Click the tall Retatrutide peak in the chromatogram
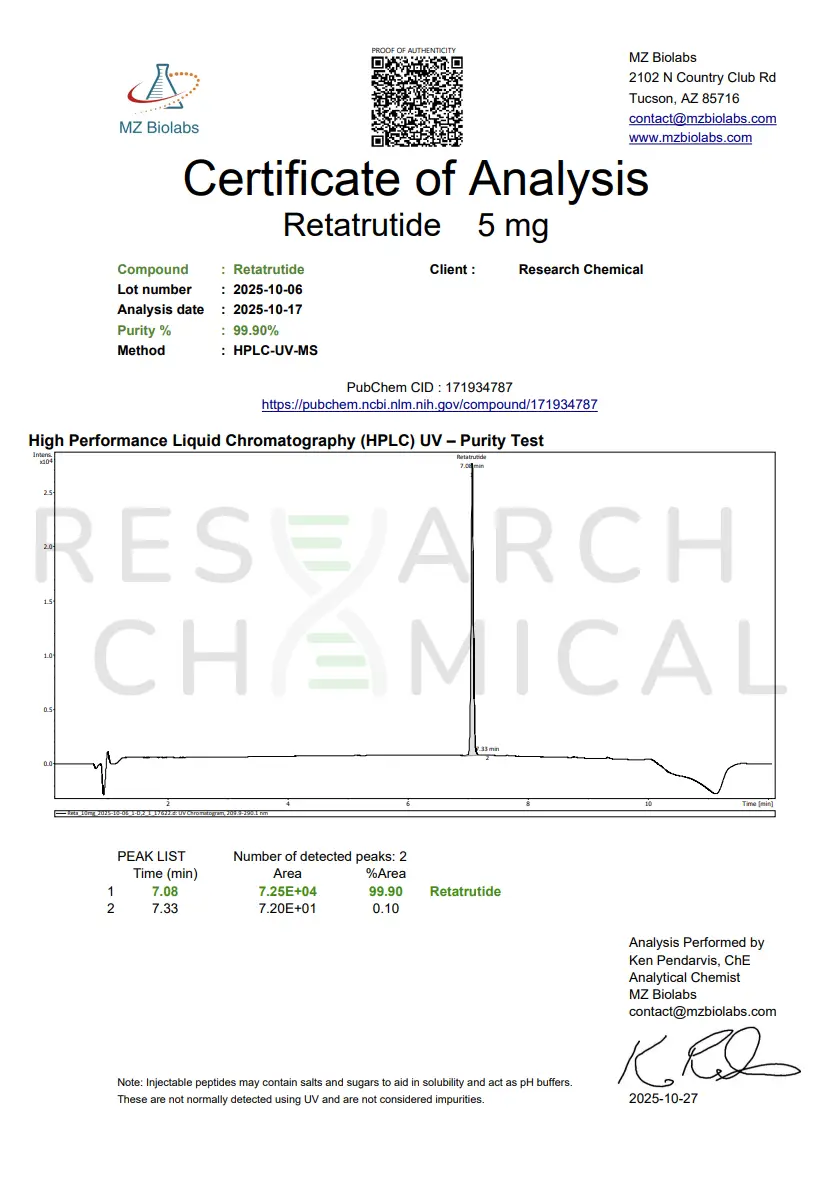 pyautogui.click(x=472, y=600)
